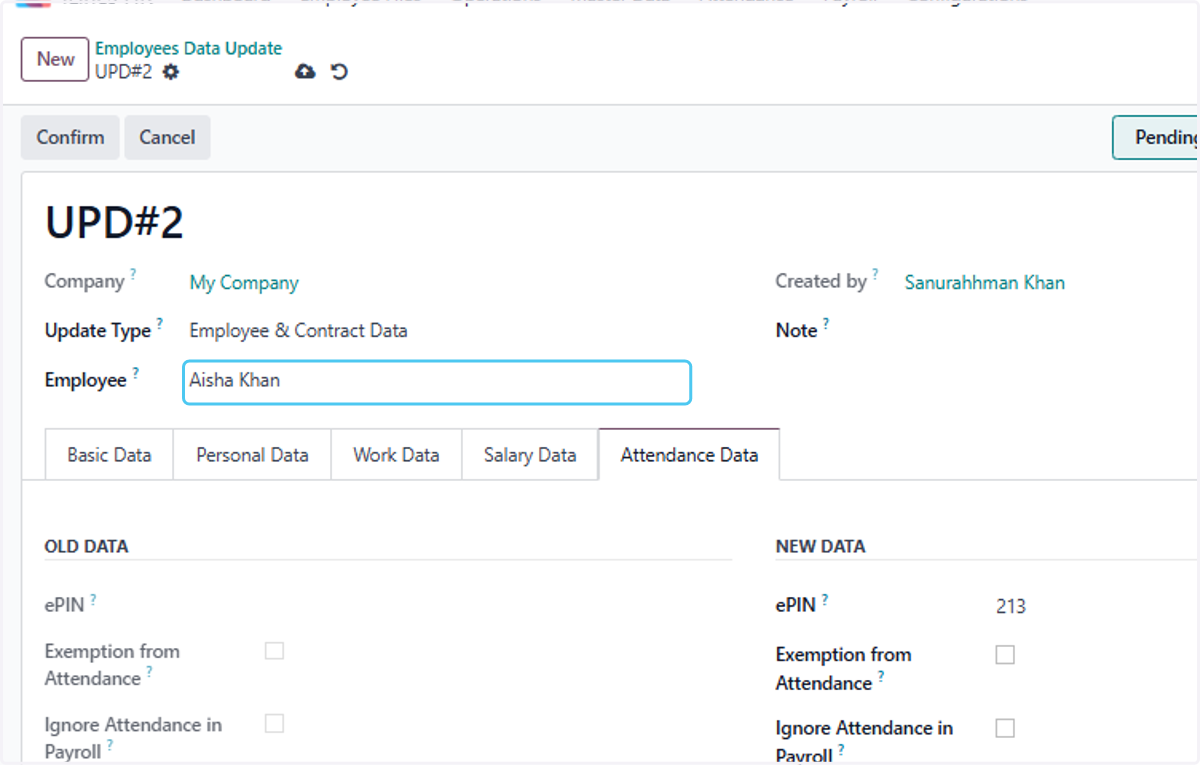Screen dimensions: 1200x765
Task: Show help tooltip next to Note label
Action: [826, 323]
